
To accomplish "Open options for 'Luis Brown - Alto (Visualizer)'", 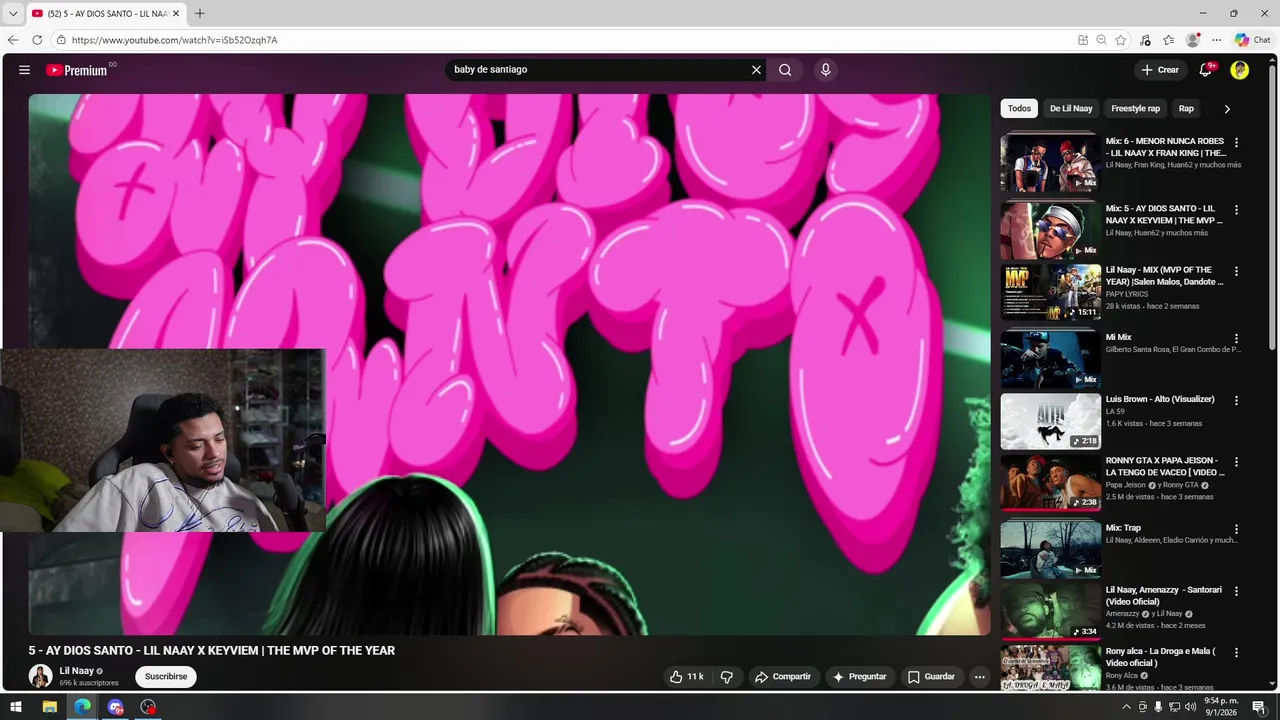I will tap(1236, 400).
